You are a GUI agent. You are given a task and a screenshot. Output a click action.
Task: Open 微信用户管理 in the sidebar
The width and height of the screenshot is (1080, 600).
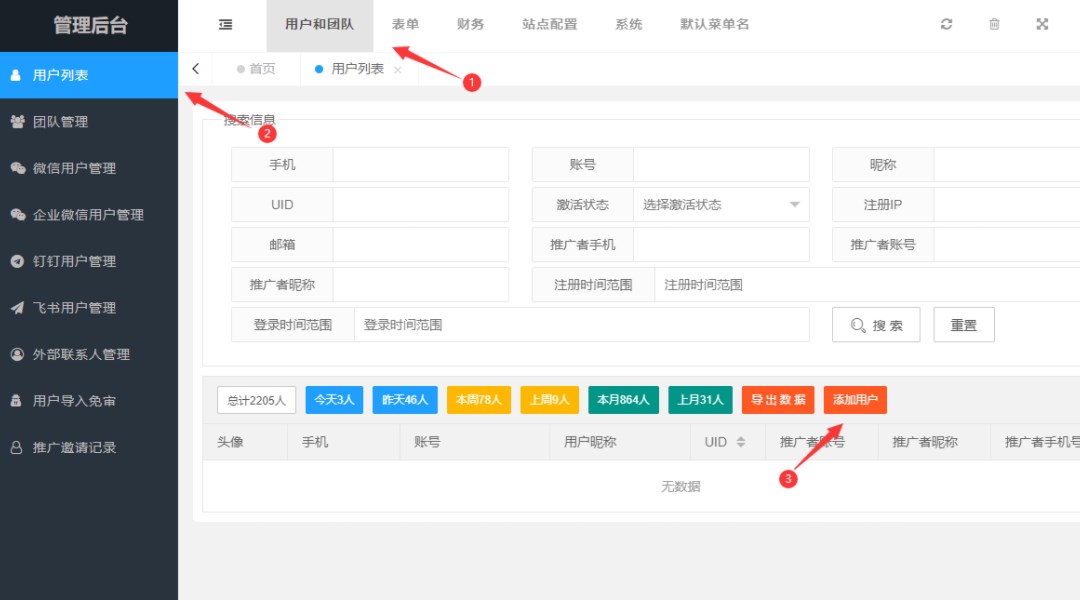point(74,168)
